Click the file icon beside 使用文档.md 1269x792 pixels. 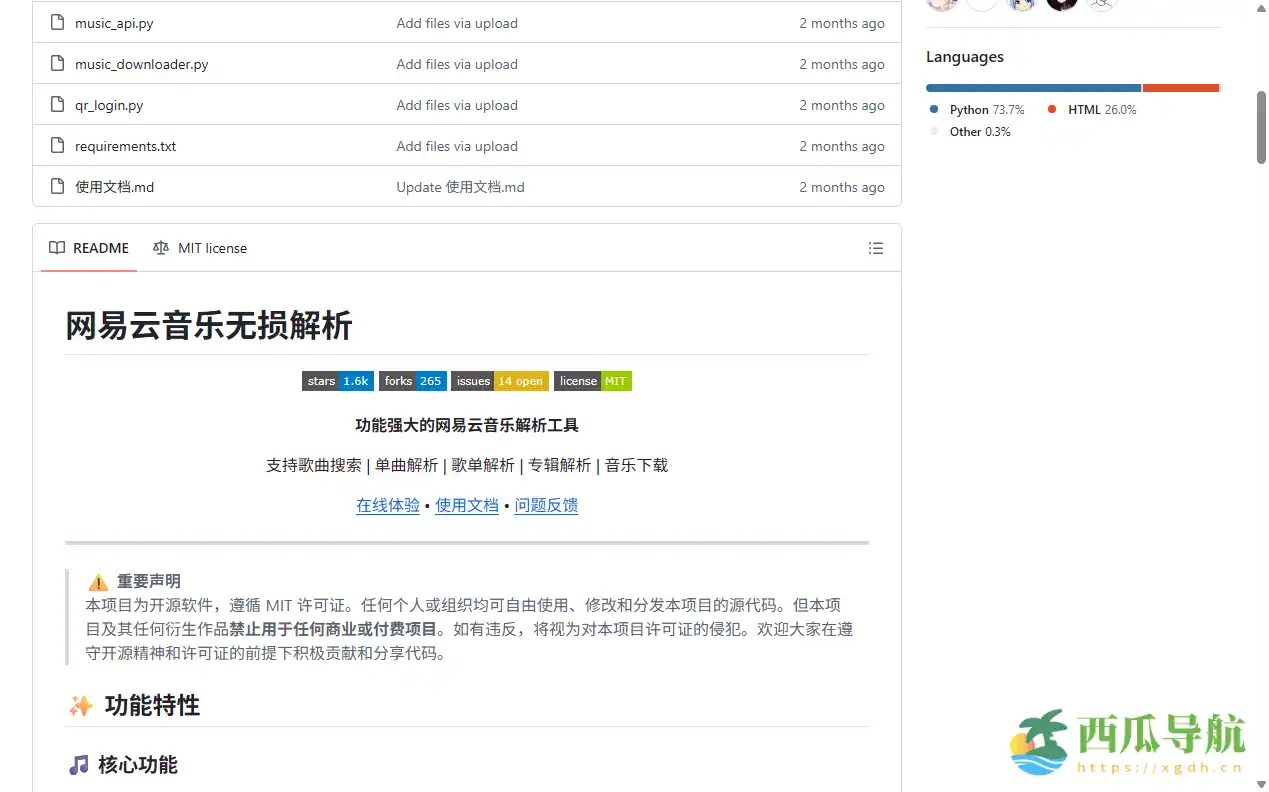point(57,186)
